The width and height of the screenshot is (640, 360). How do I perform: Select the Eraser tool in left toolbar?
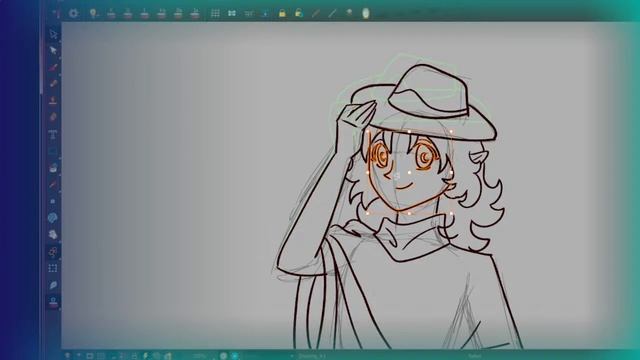pos(53,117)
